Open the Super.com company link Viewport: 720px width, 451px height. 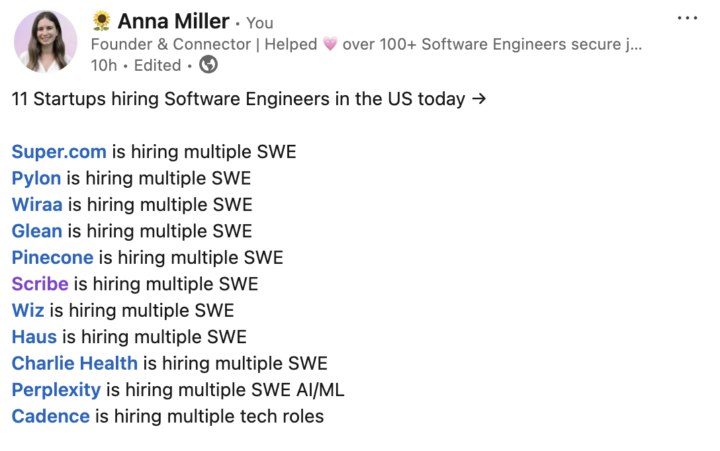click(58, 152)
